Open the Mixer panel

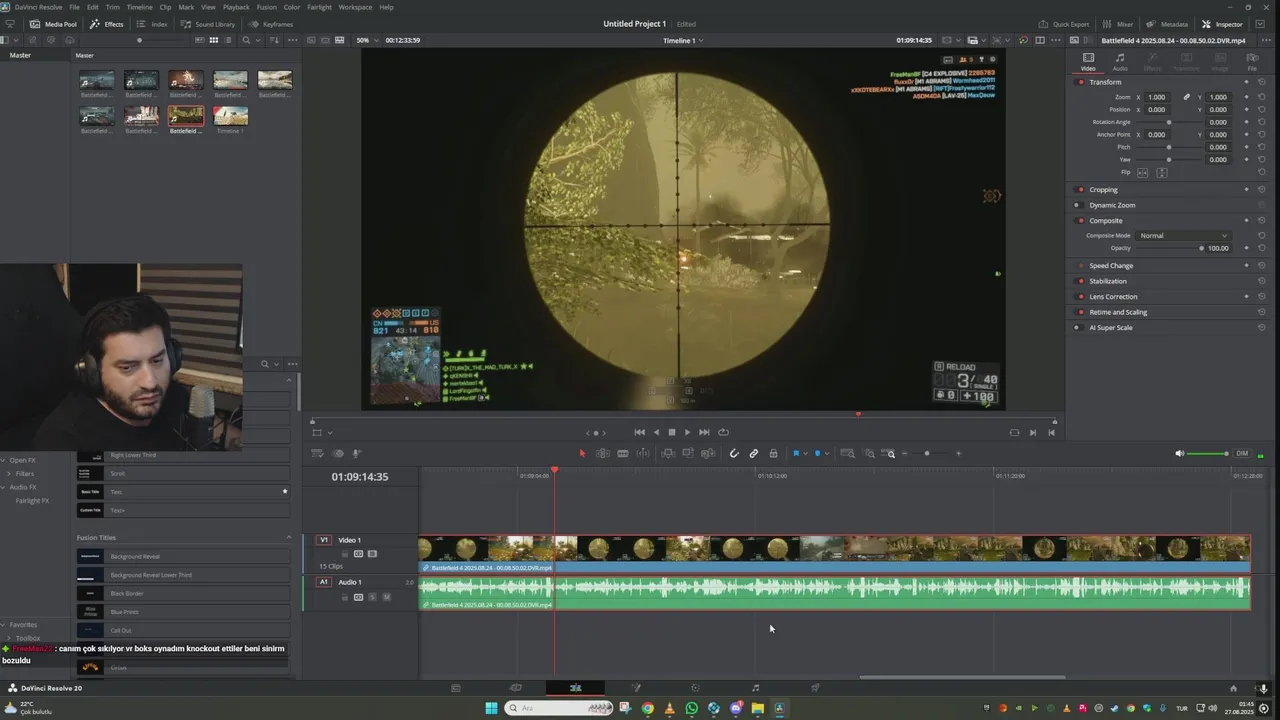click(1119, 24)
